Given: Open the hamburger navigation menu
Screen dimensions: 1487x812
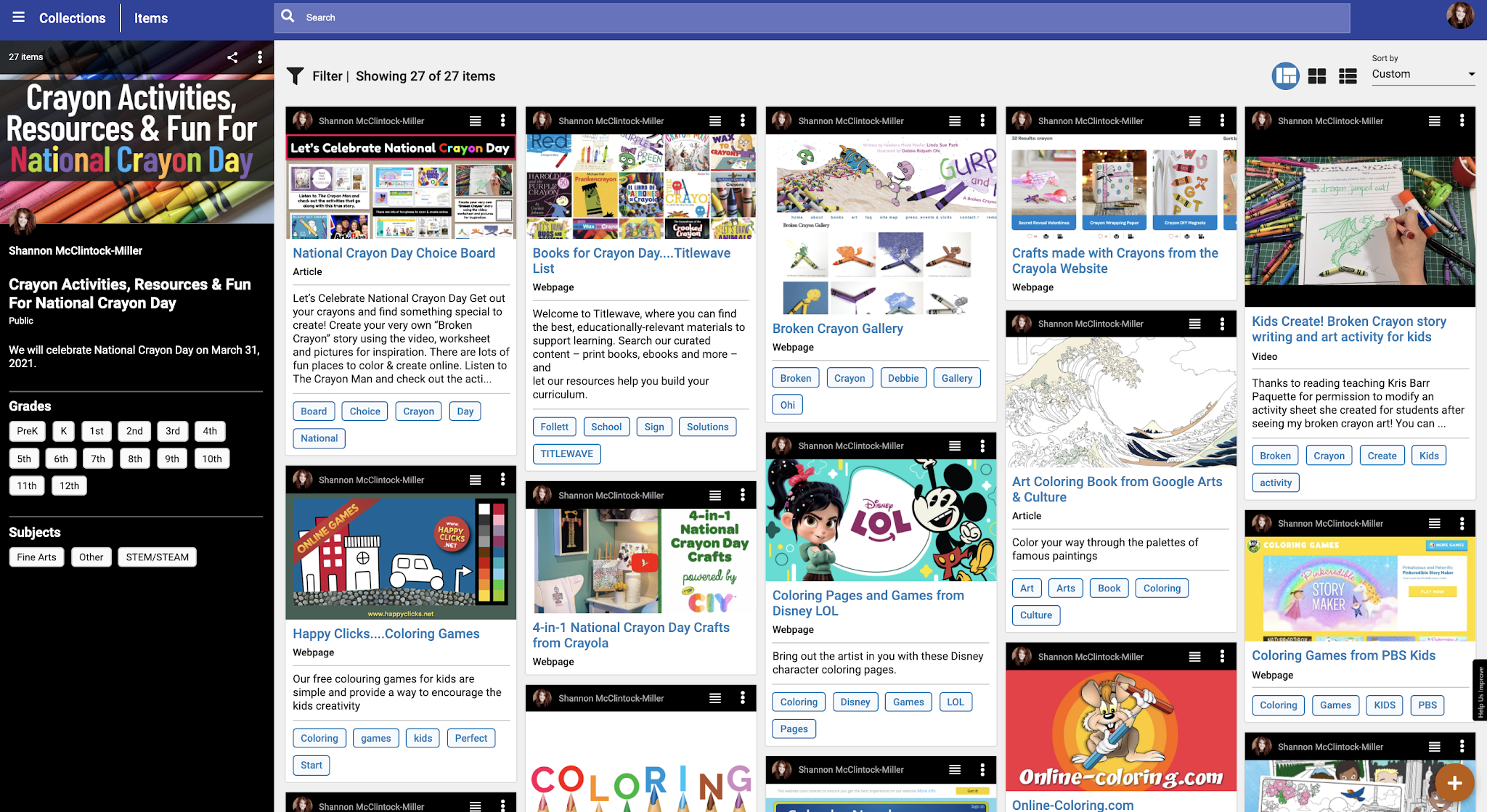Looking at the screenshot, I should (x=19, y=17).
